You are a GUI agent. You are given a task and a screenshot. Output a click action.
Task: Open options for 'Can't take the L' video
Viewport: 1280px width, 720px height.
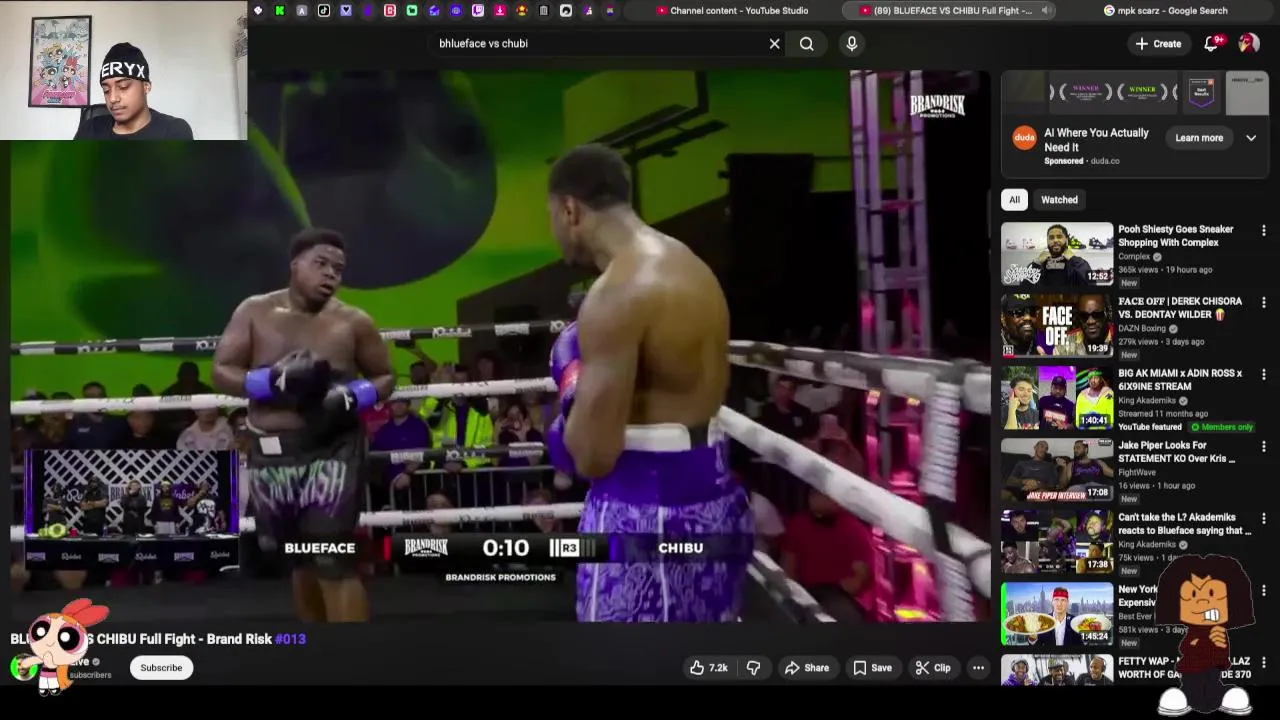pyautogui.click(x=1263, y=519)
